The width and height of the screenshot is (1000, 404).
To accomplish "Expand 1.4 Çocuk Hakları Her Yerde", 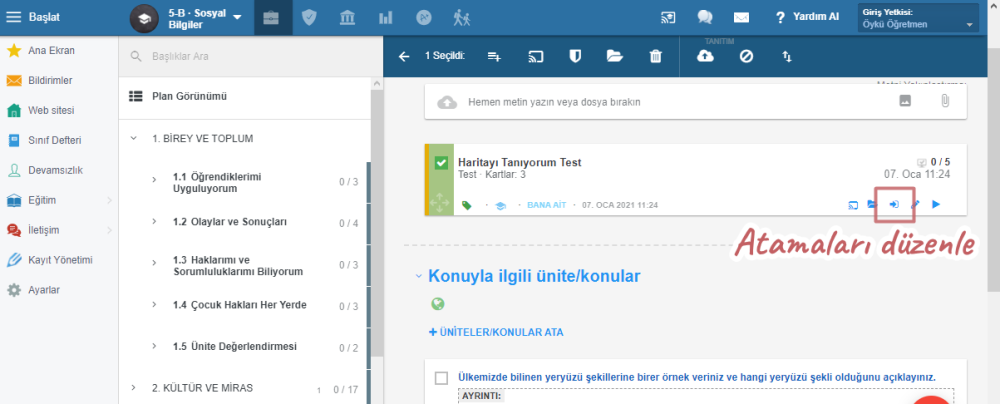I will 154,304.
